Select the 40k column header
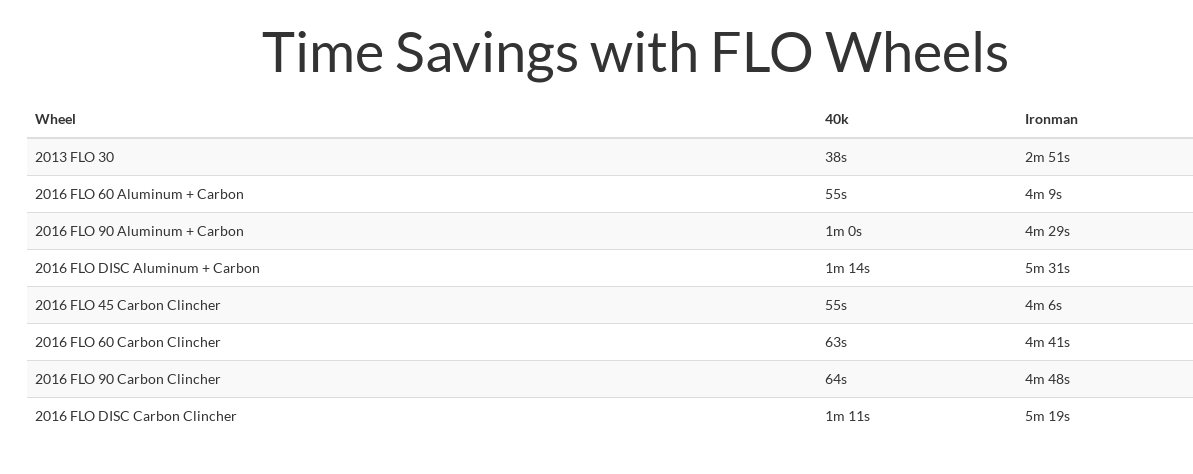 (836, 119)
